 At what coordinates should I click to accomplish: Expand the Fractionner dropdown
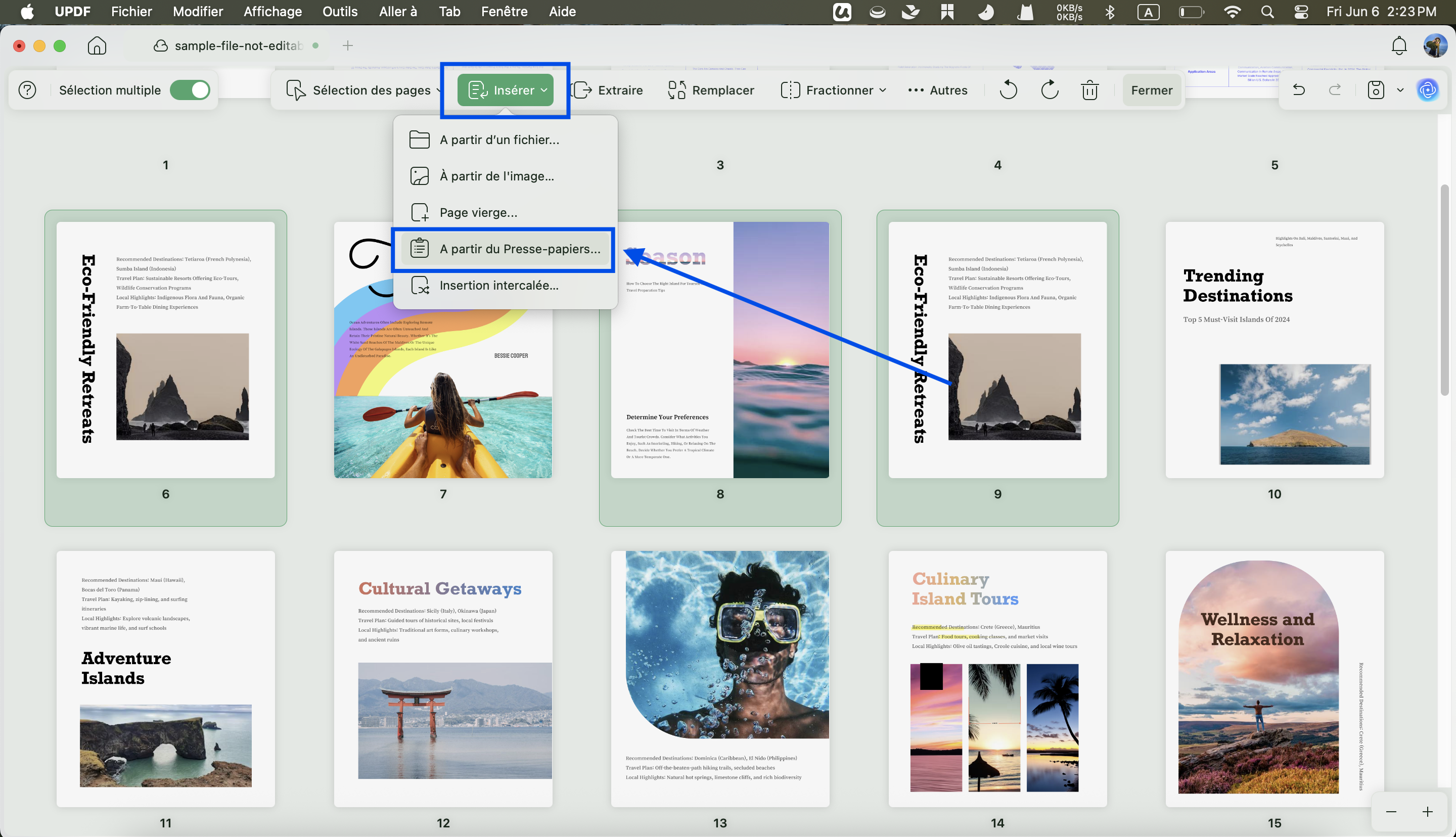click(834, 90)
